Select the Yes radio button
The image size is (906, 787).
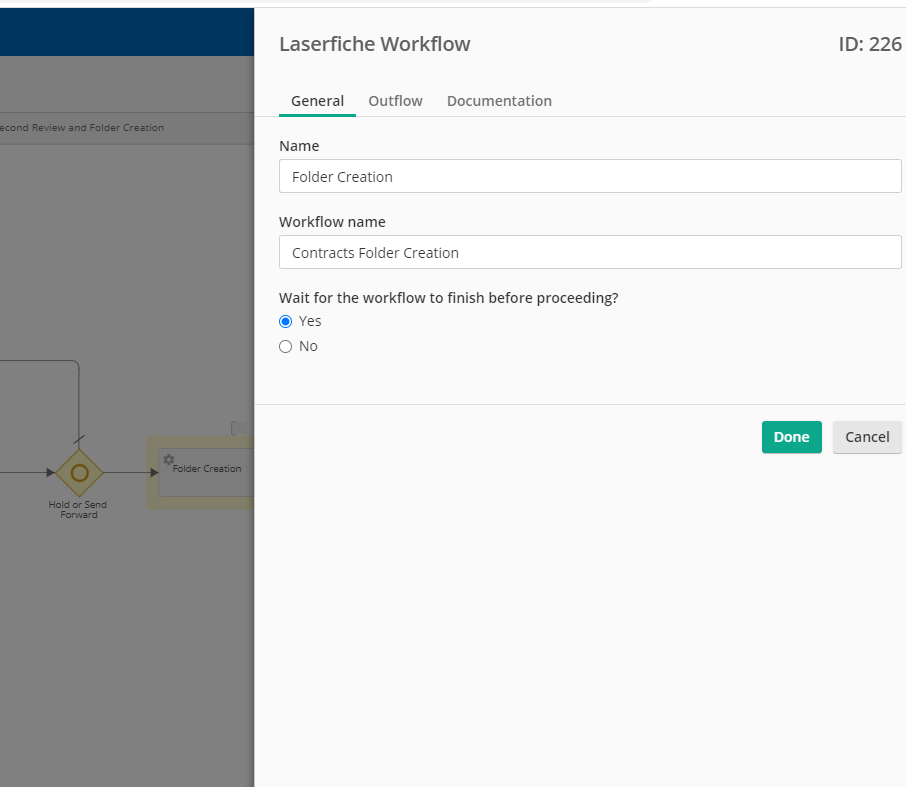point(285,321)
